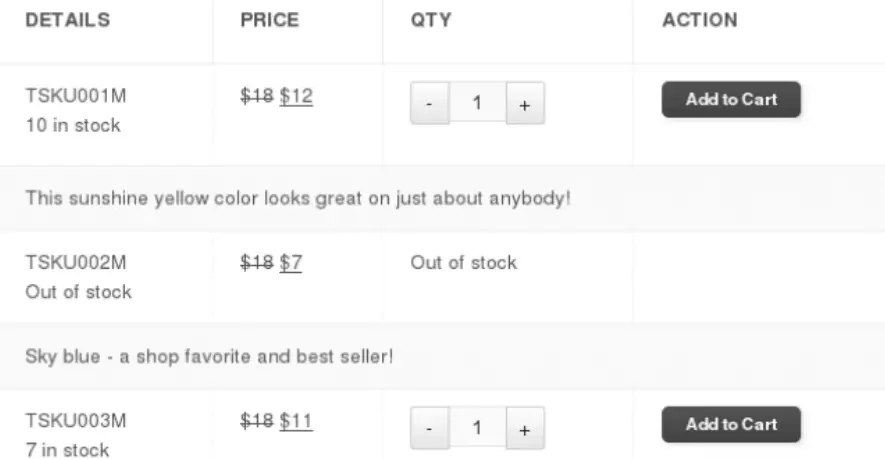
Task: Select the DETAILS column header
Action: click(68, 20)
